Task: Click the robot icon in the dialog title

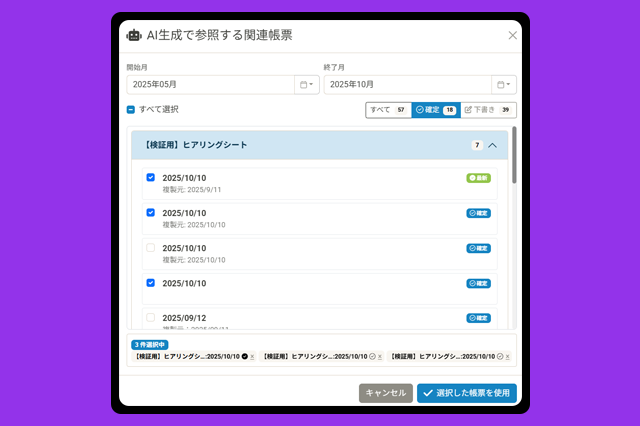Action: (x=134, y=36)
